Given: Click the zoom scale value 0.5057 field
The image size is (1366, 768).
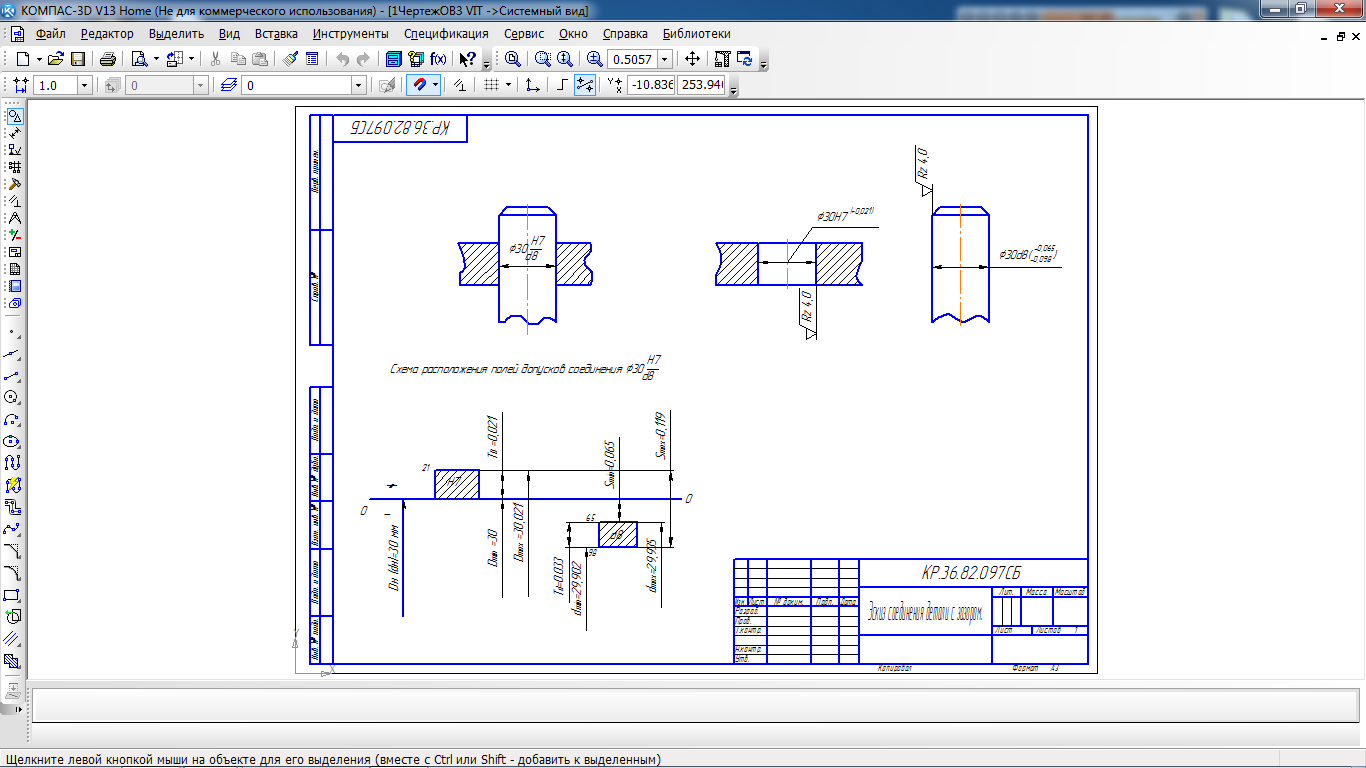Looking at the screenshot, I should 633,59.
